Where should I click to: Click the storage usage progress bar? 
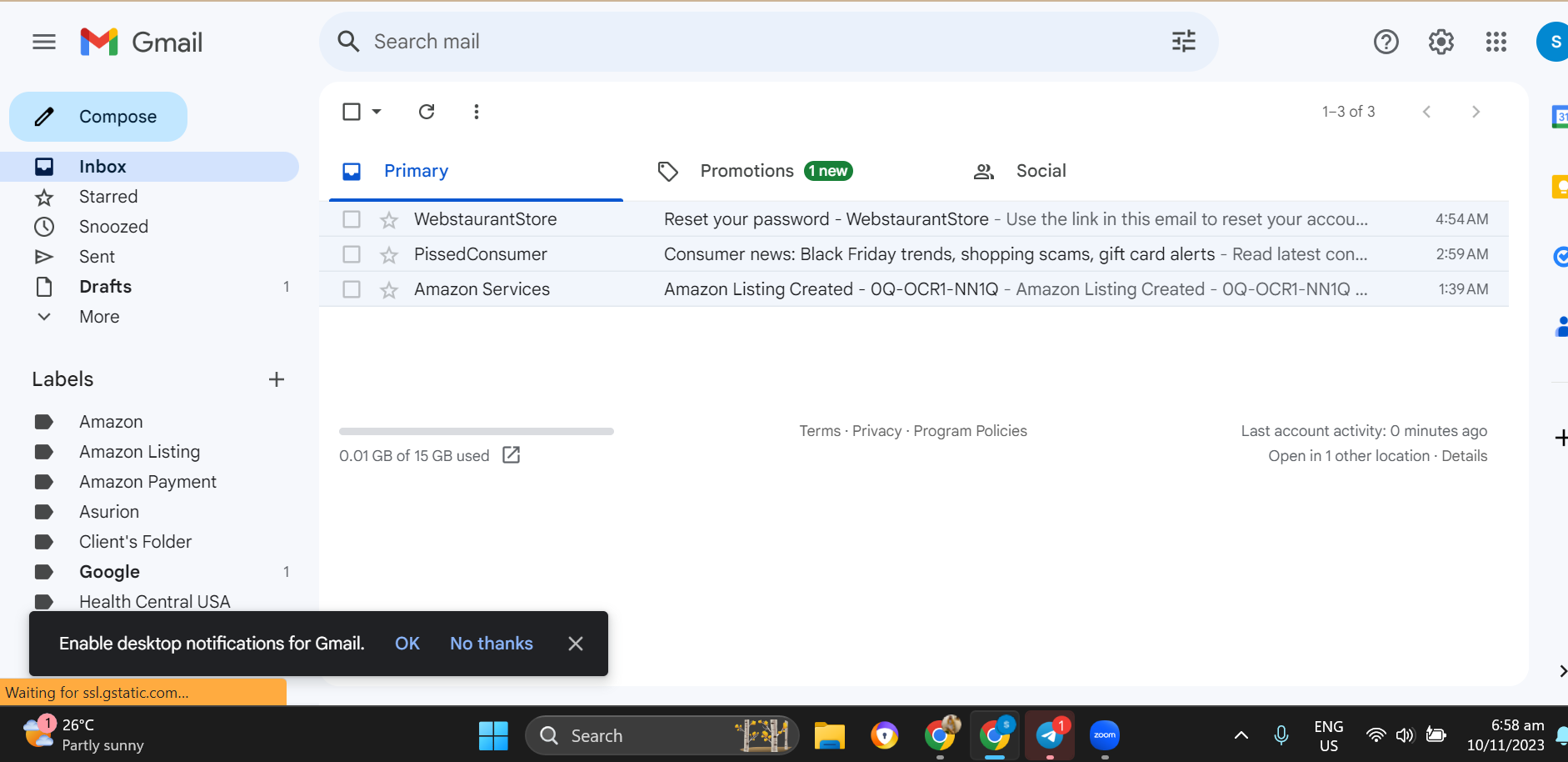click(x=477, y=432)
